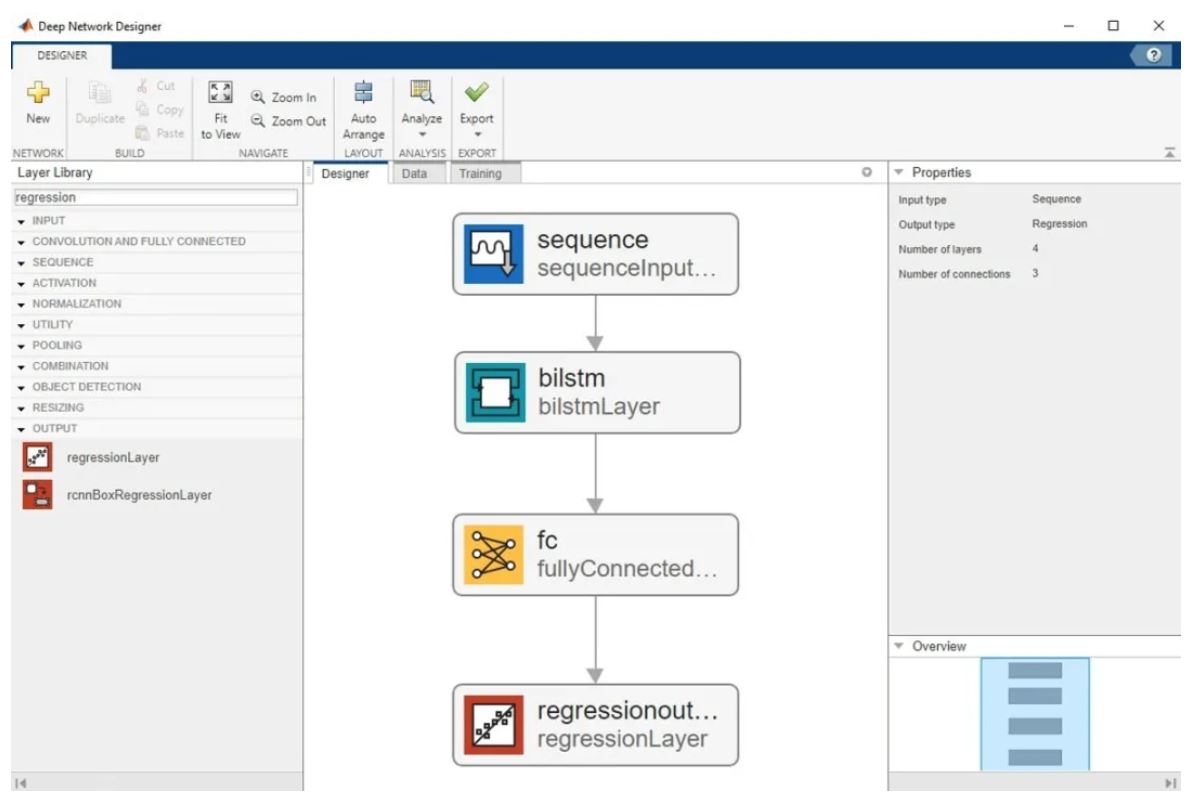Click the rcnnBoxRegressionLayer icon in library

pyautogui.click(x=37, y=494)
